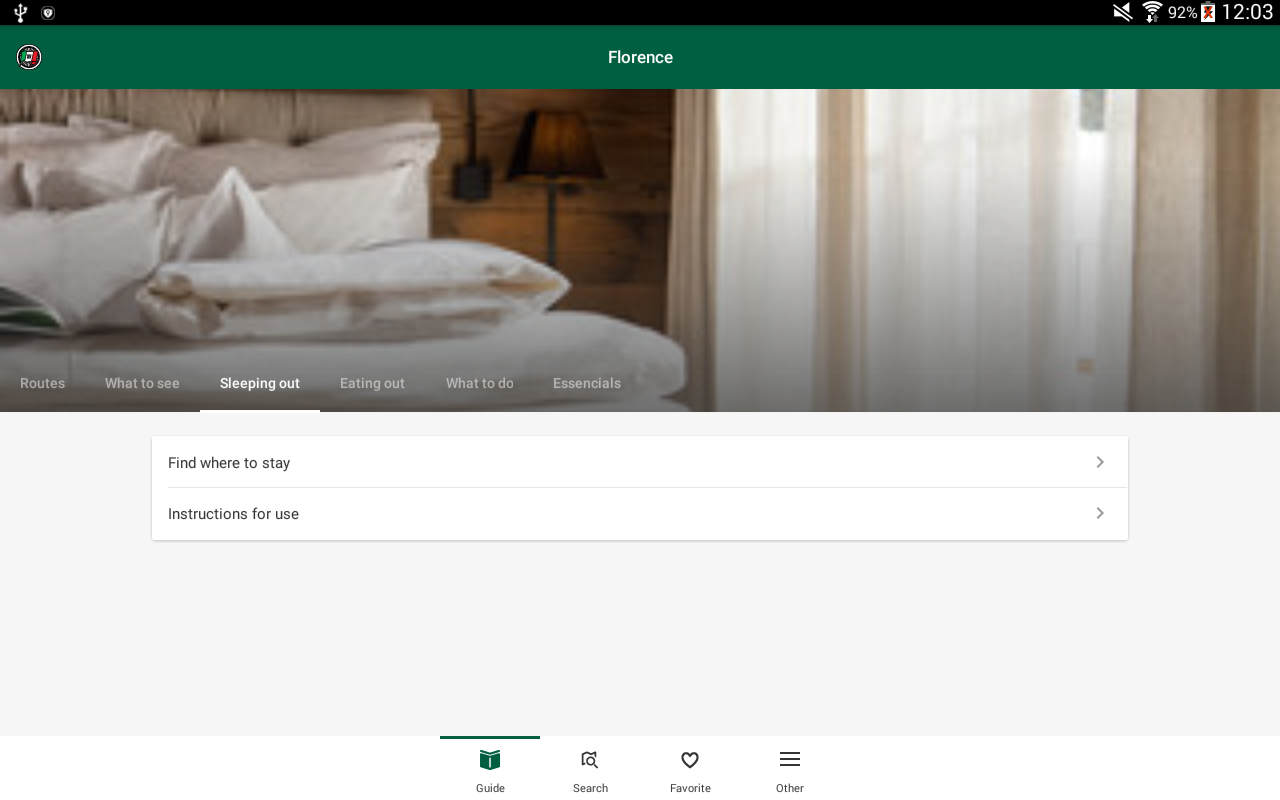Screen dimensions: 1280x800
Task: Open the Essencials tab
Action: tap(587, 383)
